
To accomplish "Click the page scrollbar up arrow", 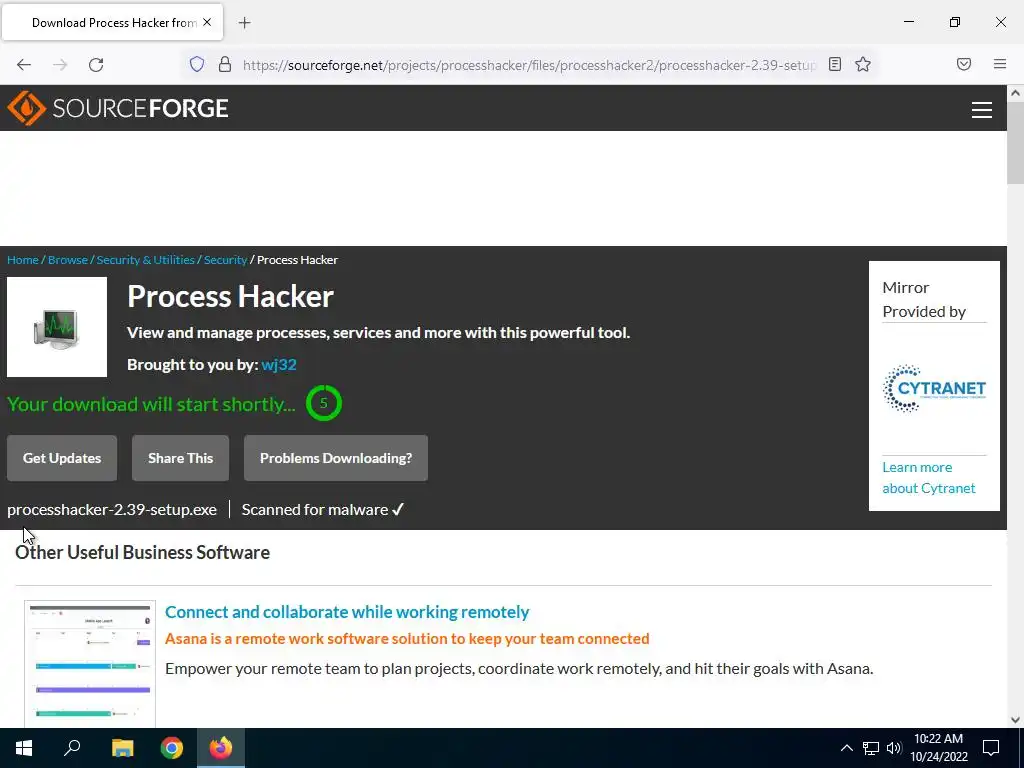I will click(1016, 93).
